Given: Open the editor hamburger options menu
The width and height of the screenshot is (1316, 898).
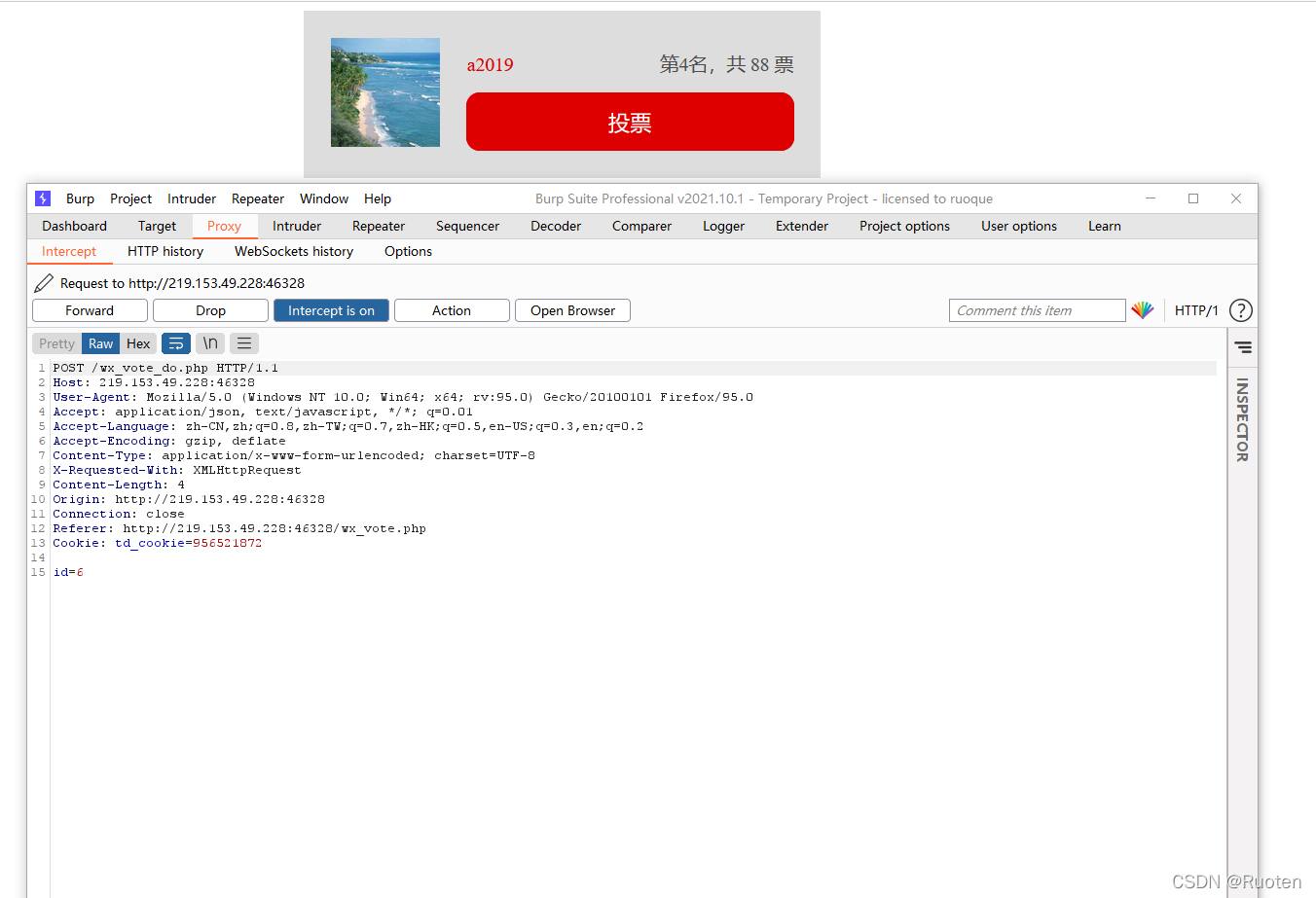Looking at the screenshot, I should click(x=244, y=343).
